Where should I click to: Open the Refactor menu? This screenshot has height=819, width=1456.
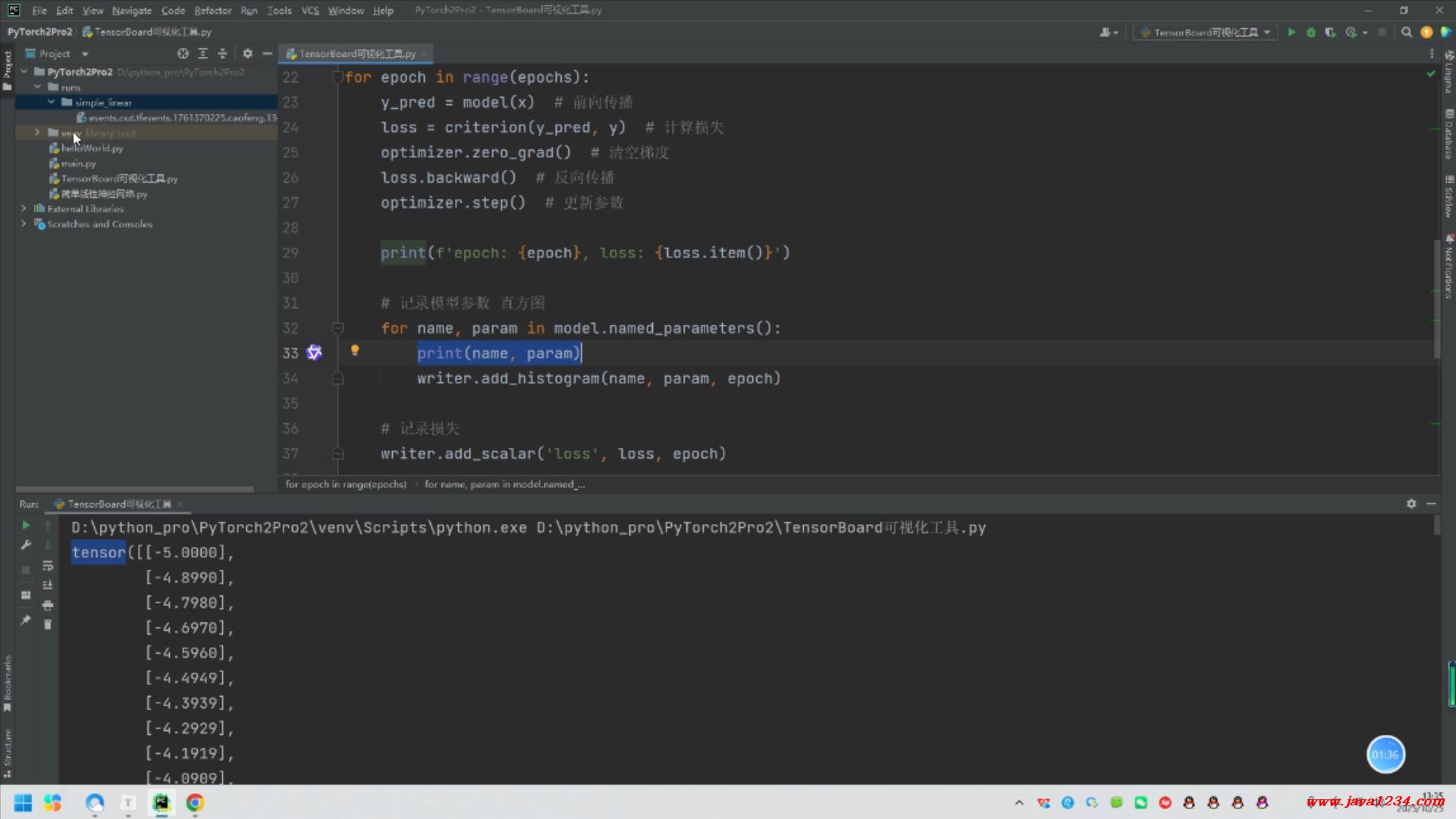click(x=212, y=11)
